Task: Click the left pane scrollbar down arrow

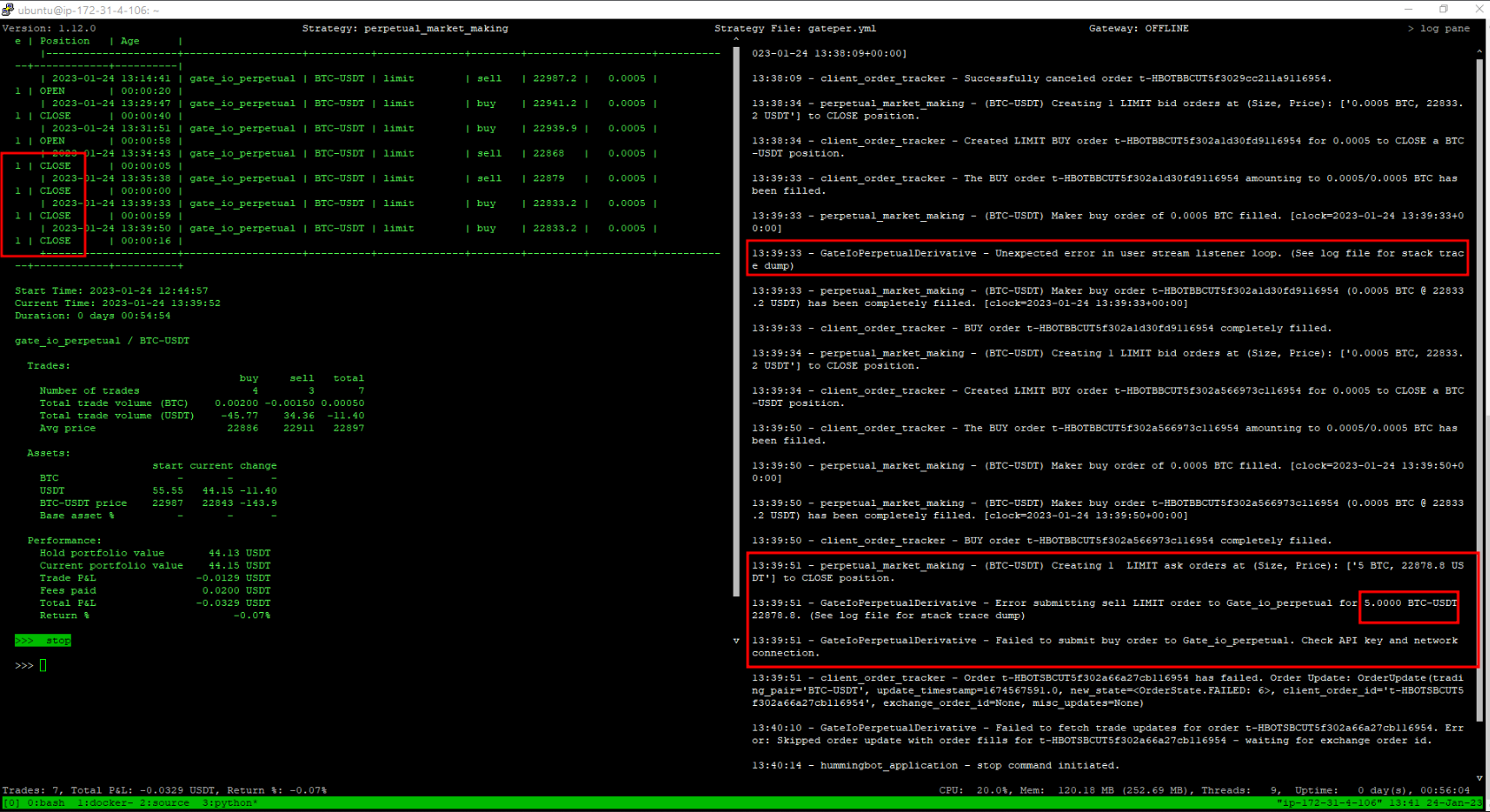Action: point(736,640)
